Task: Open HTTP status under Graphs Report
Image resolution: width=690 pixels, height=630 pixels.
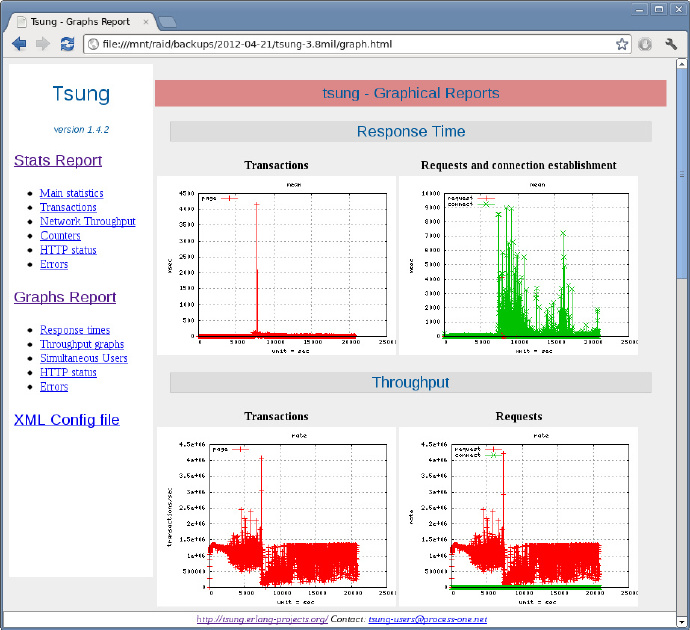Action: click(68, 372)
